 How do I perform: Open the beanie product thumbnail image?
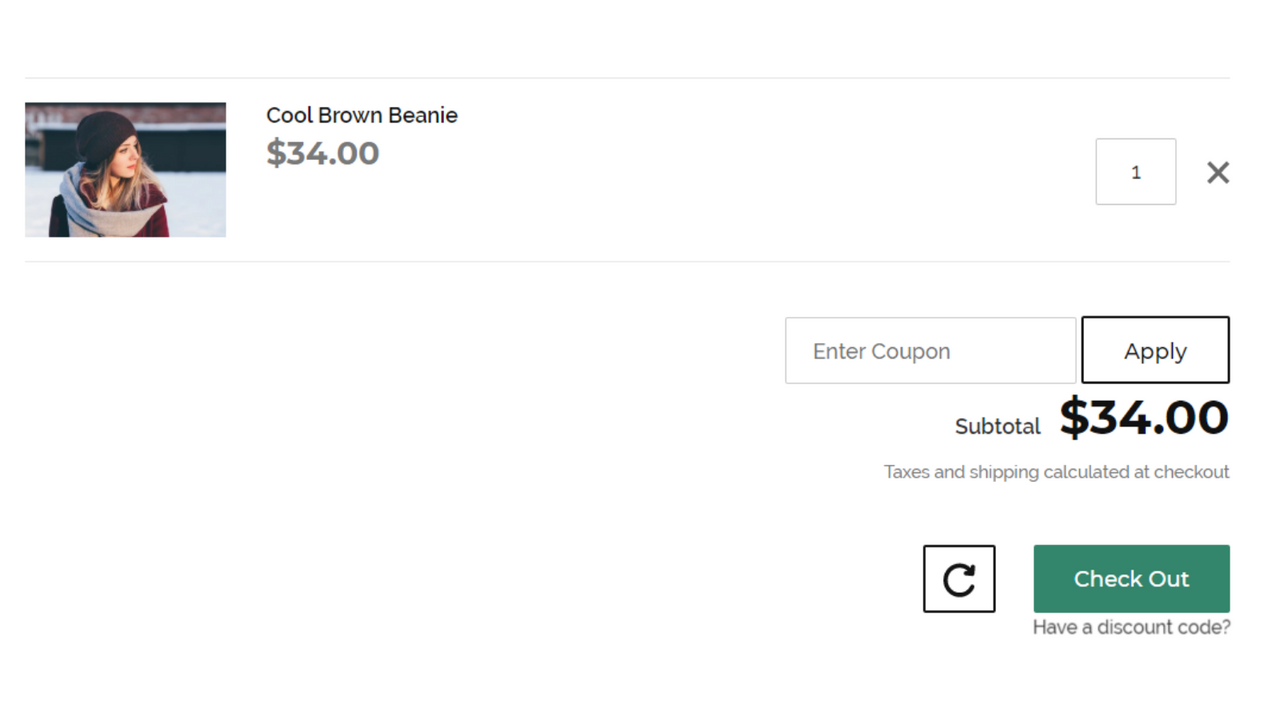(x=125, y=169)
